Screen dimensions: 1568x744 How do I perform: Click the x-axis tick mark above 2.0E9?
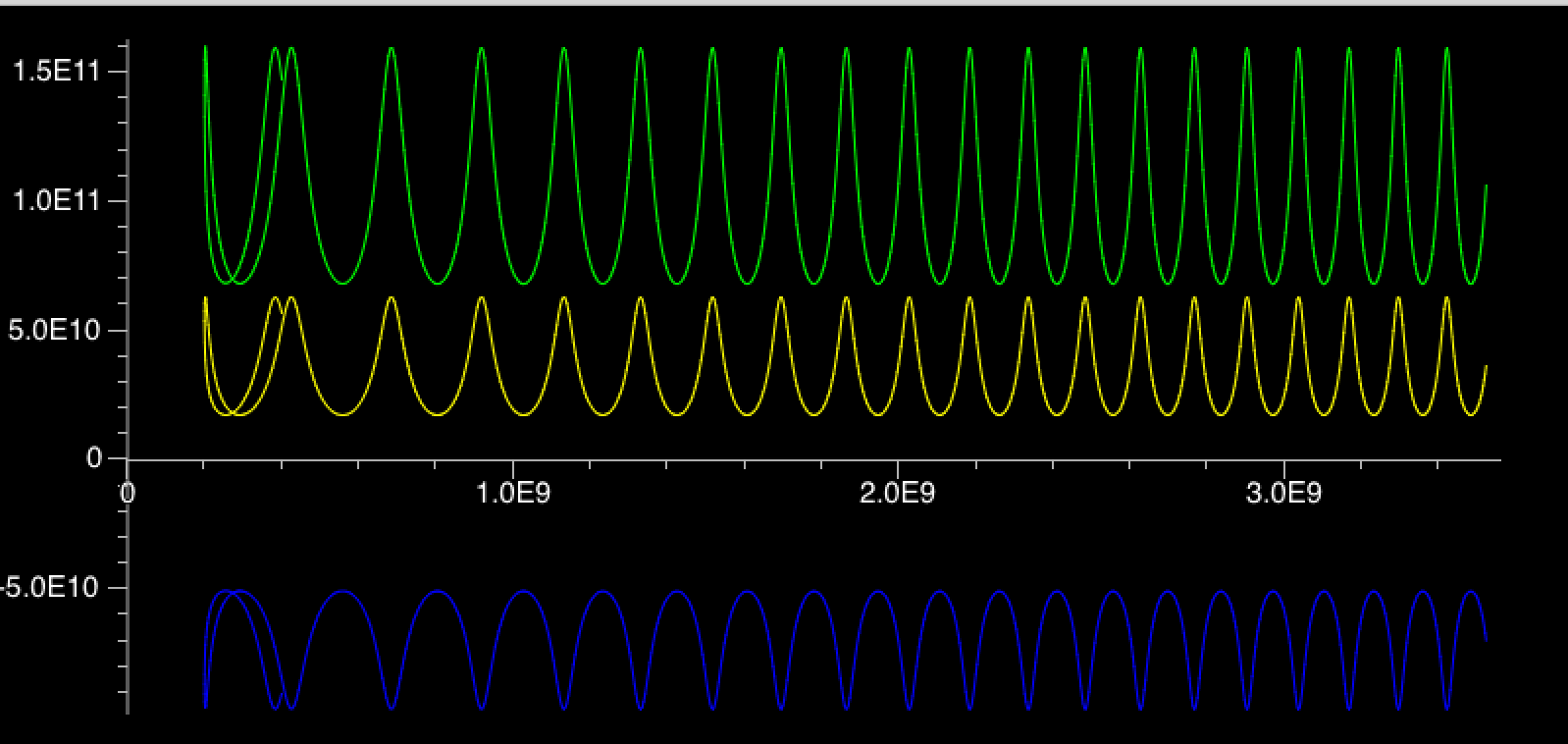click(898, 463)
